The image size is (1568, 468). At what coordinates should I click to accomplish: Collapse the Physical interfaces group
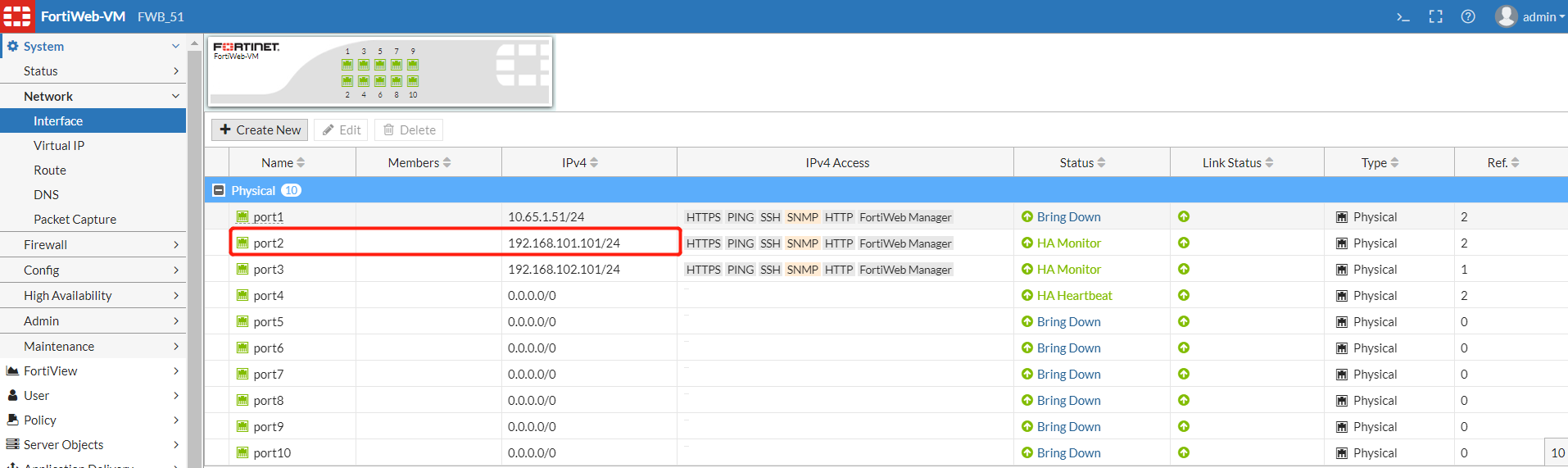(x=219, y=190)
